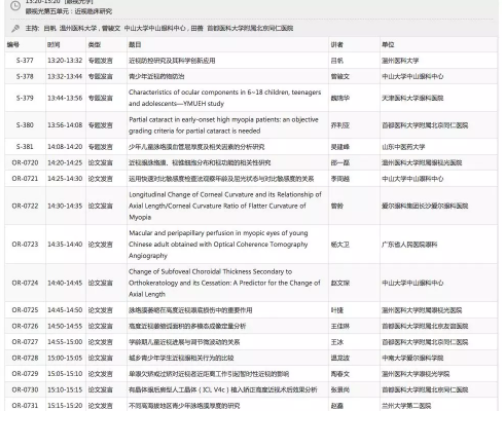Click the S-377 affiliation 温州医科大学
502x422 pixels.
pos(400,61)
